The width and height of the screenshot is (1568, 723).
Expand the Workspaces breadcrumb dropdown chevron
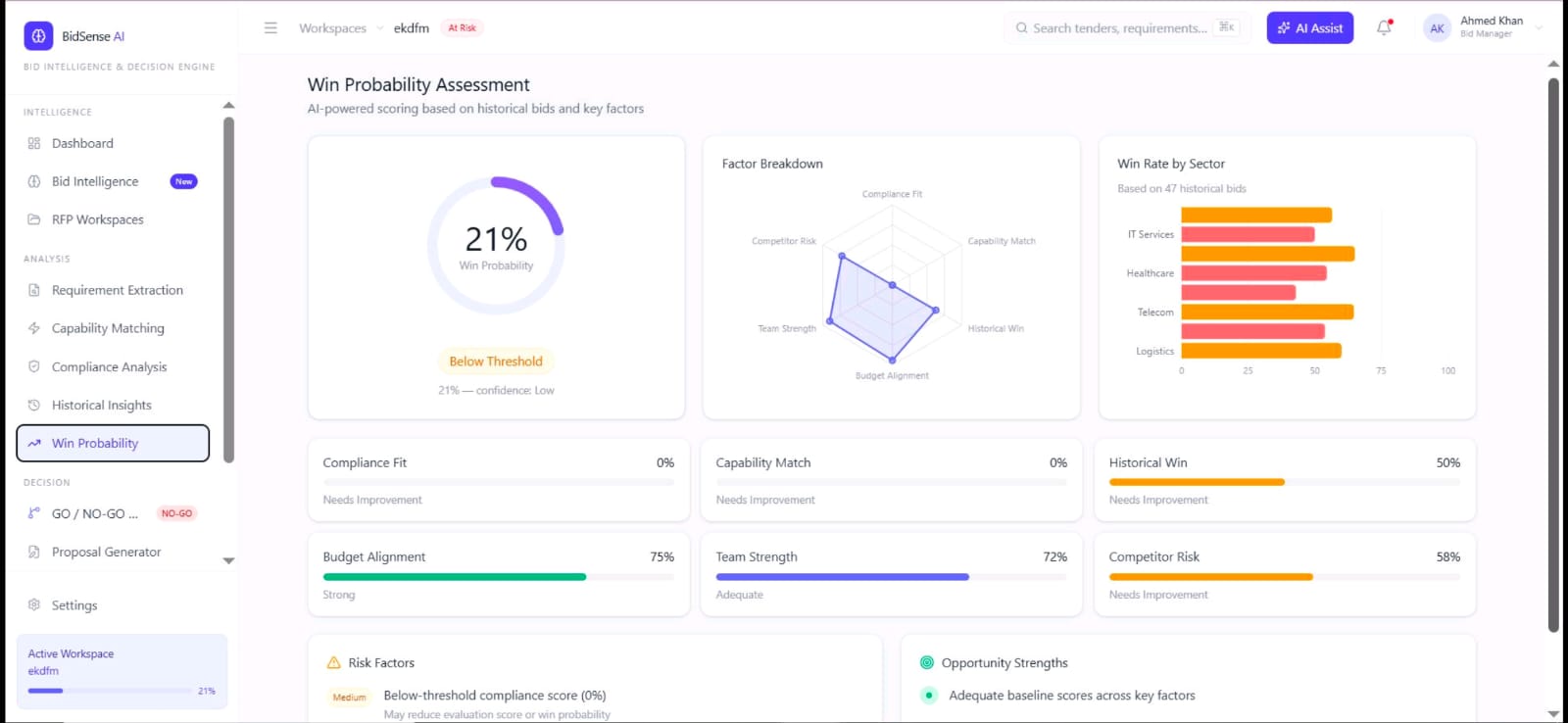[x=380, y=28]
